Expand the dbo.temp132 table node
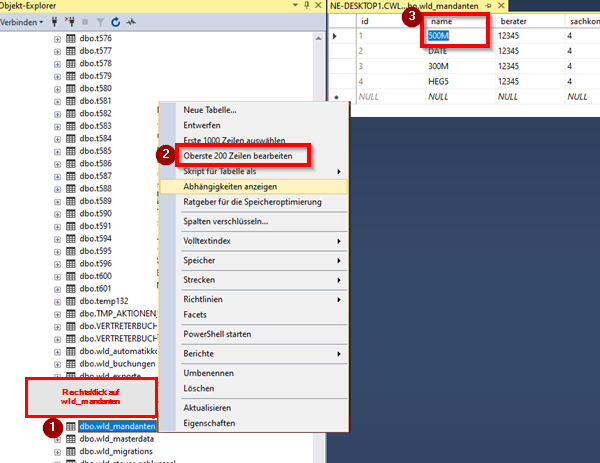Viewport: 600px width, 463px height. click(57, 300)
